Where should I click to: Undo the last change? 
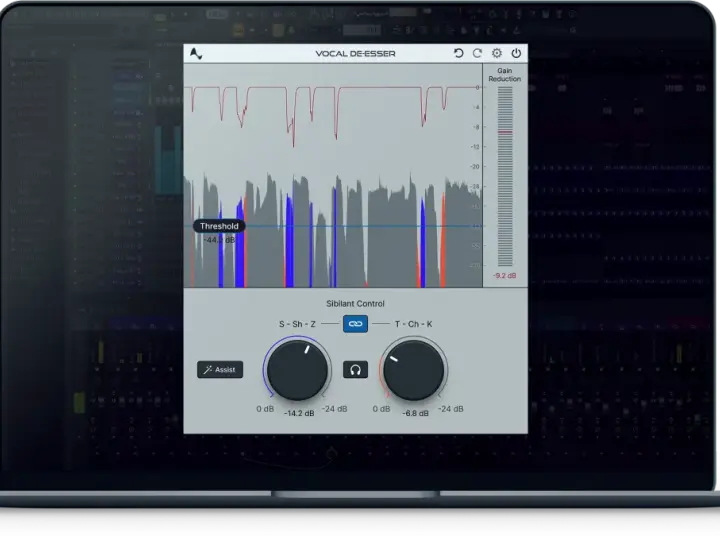point(458,53)
